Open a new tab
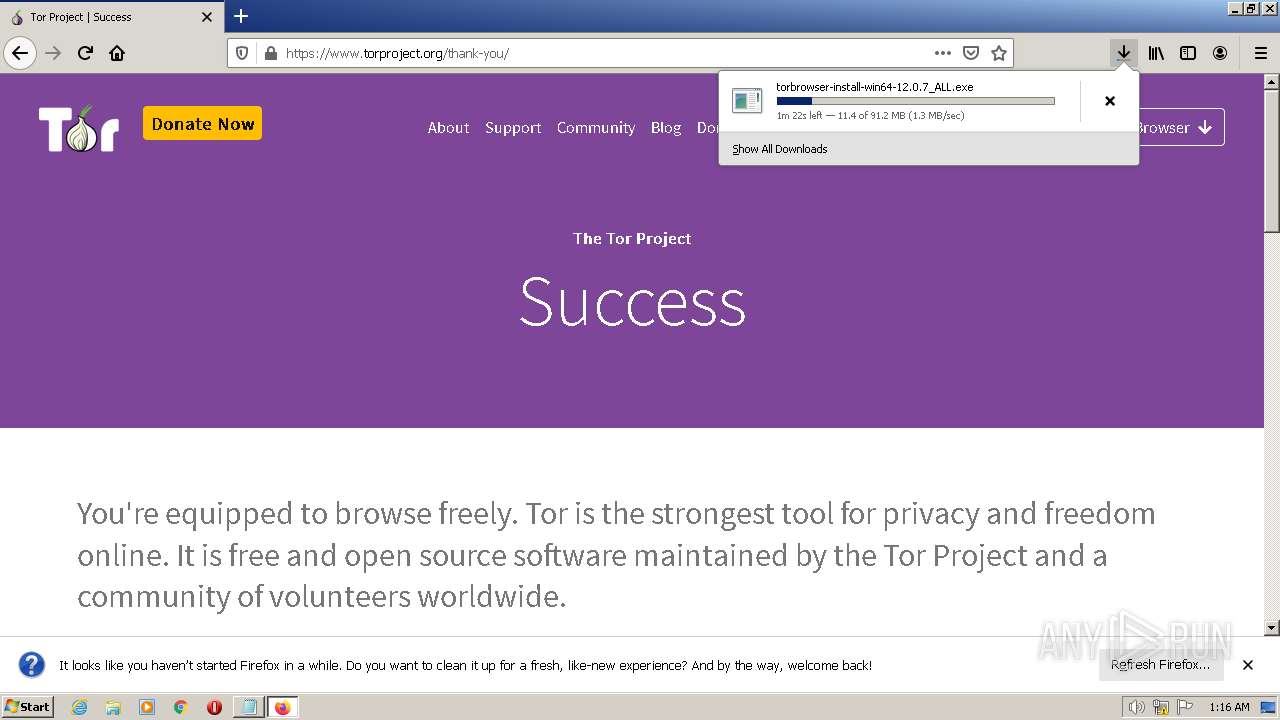The height and width of the screenshot is (720, 1280). tap(241, 16)
